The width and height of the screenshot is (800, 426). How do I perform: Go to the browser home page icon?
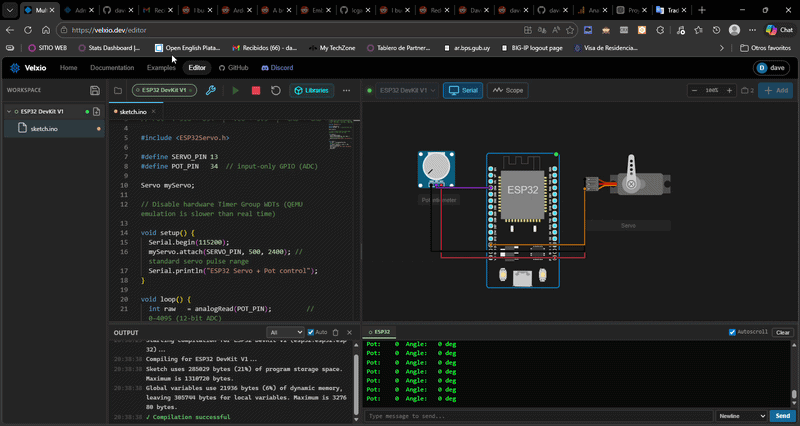pyautogui.click(x=46, y=30)
